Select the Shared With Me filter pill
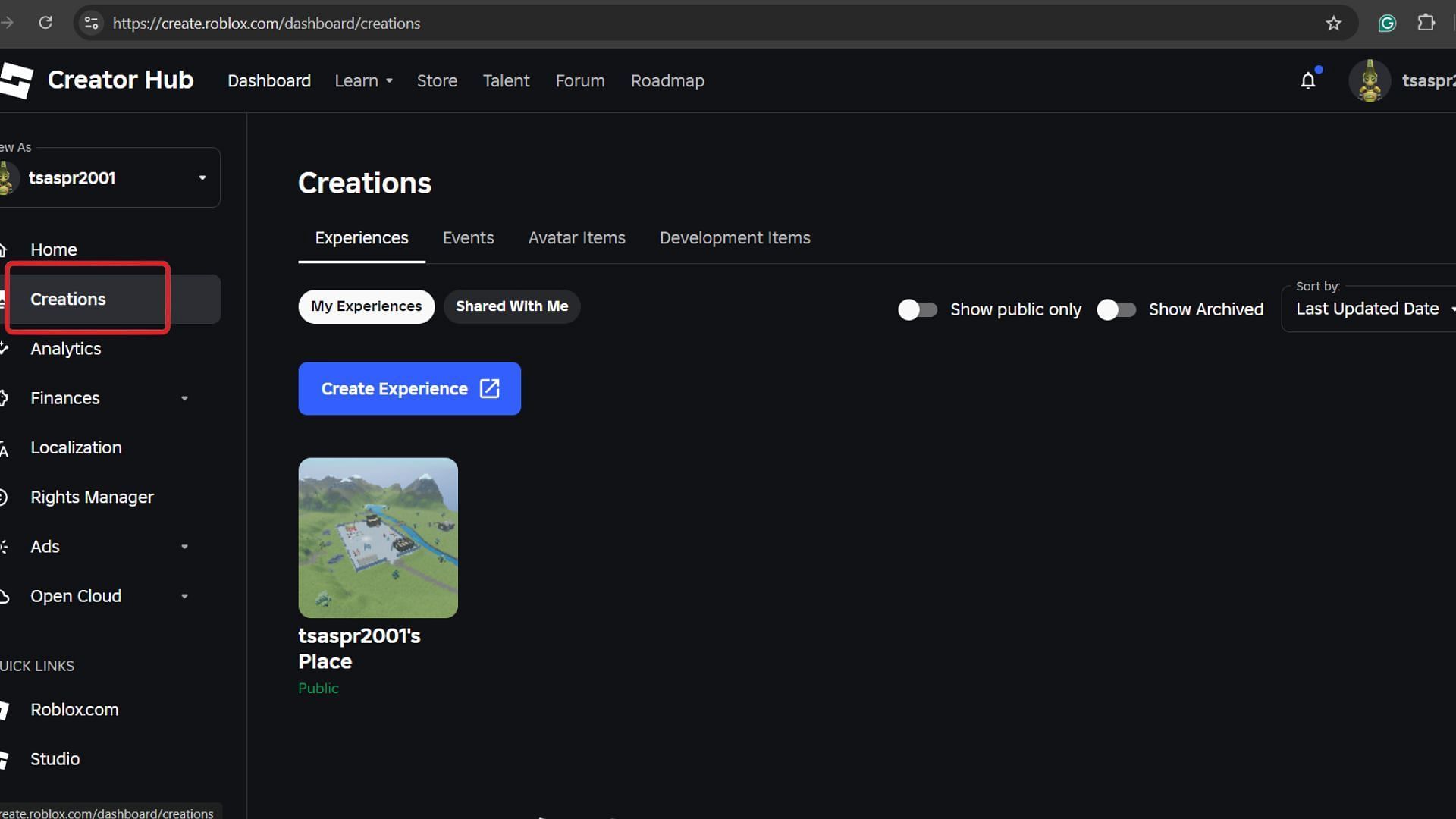 [x=512, y=306]
